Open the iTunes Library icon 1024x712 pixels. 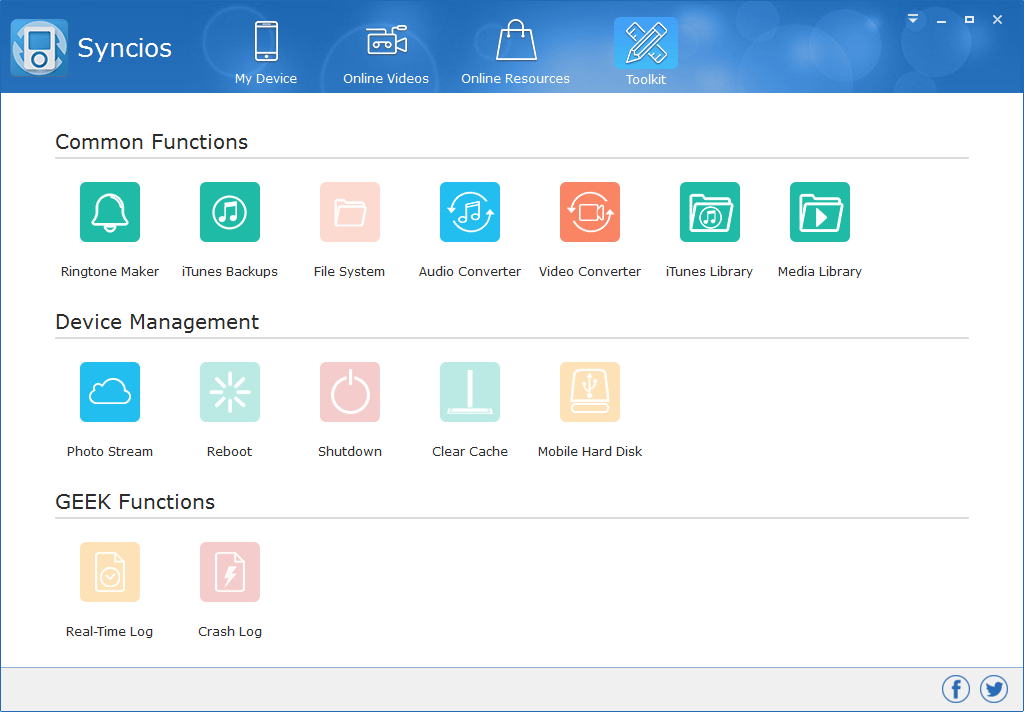click(710, 212)
